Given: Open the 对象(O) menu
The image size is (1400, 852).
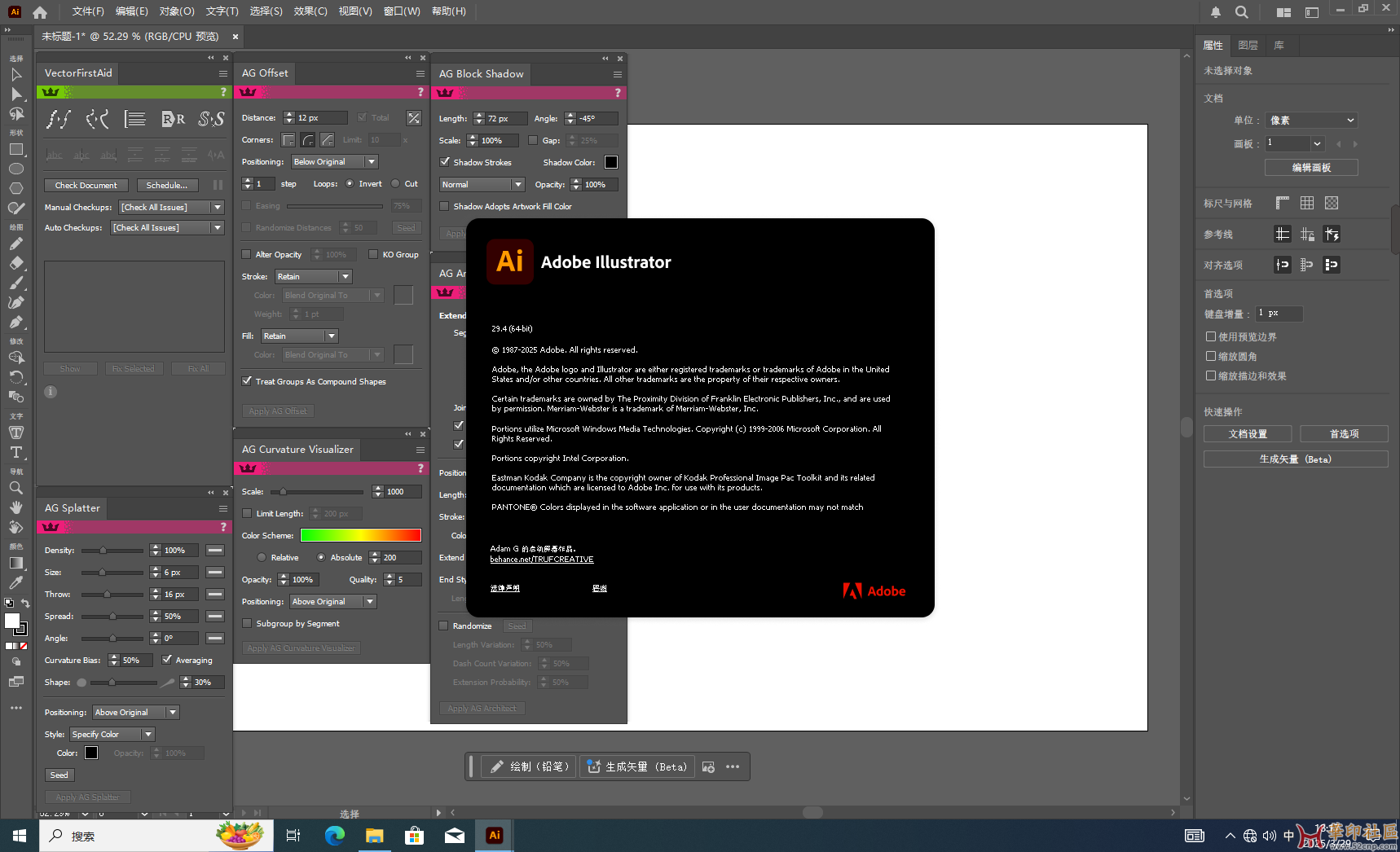Looking at the screenshot, I should (x=177, y=11).
